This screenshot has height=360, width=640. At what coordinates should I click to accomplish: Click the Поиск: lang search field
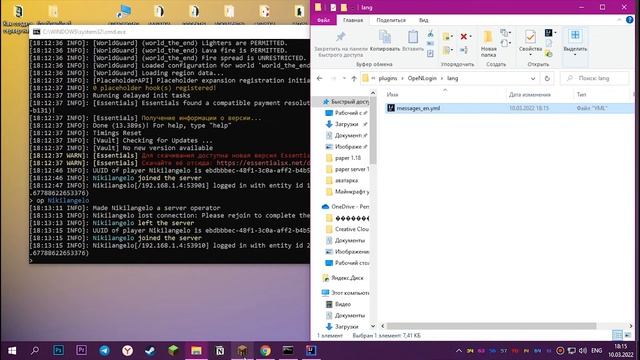(x=595, y=78)
